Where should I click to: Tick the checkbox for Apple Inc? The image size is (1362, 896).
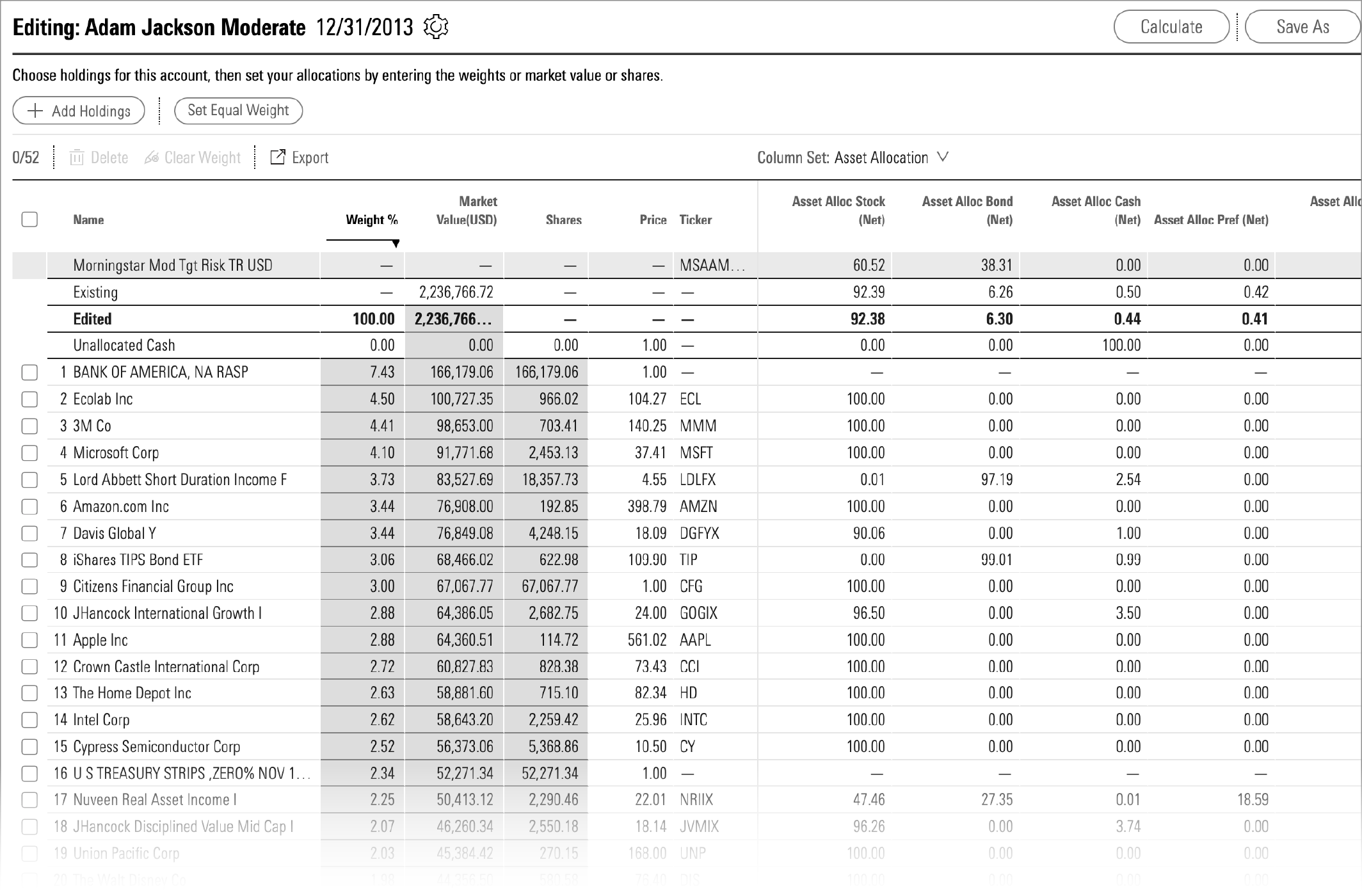point(29,640)
